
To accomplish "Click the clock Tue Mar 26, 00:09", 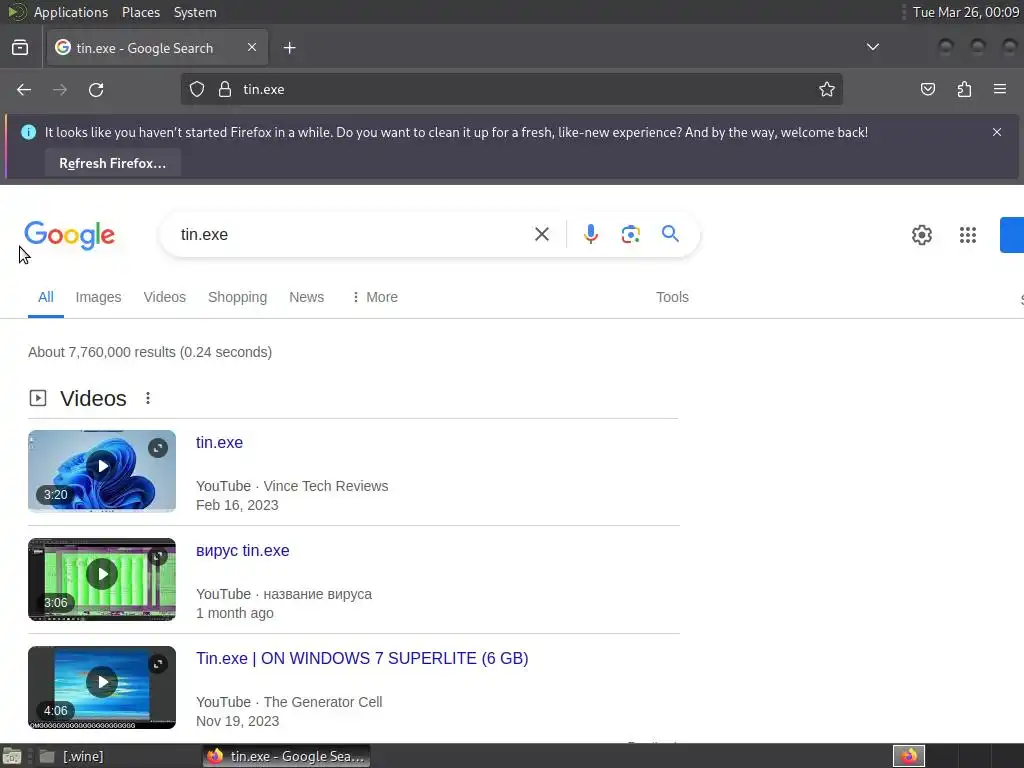I will tap(966, 12).
